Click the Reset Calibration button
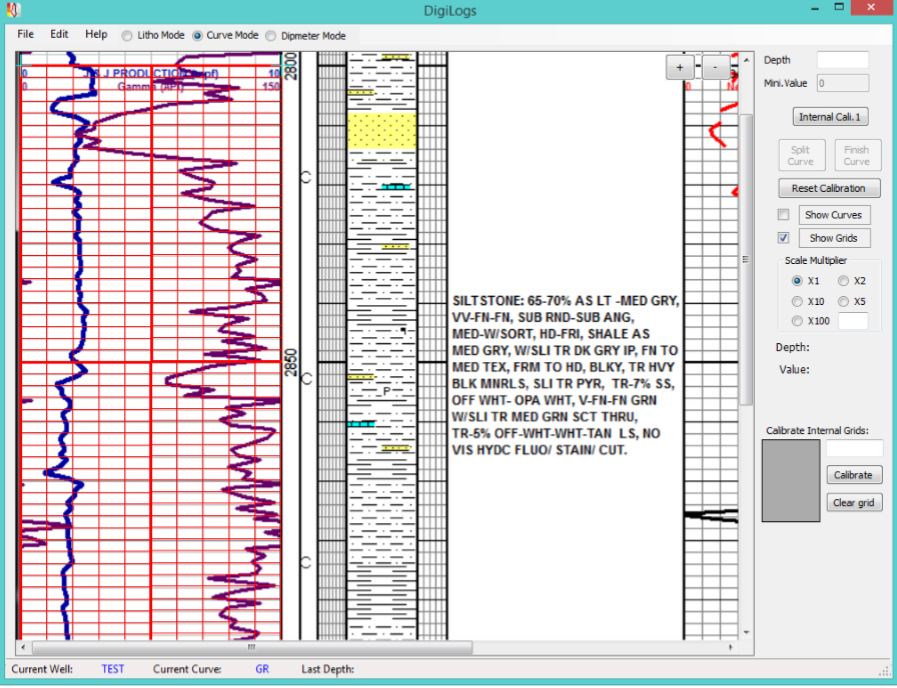This screenshot has height=688, width=897. [829, 188]
